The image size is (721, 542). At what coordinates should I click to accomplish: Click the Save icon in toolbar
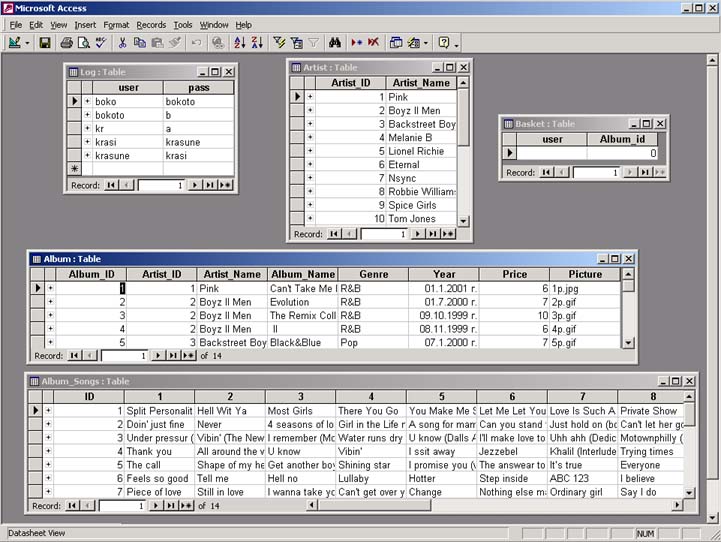pyautogui.click(x=45, y=43)
